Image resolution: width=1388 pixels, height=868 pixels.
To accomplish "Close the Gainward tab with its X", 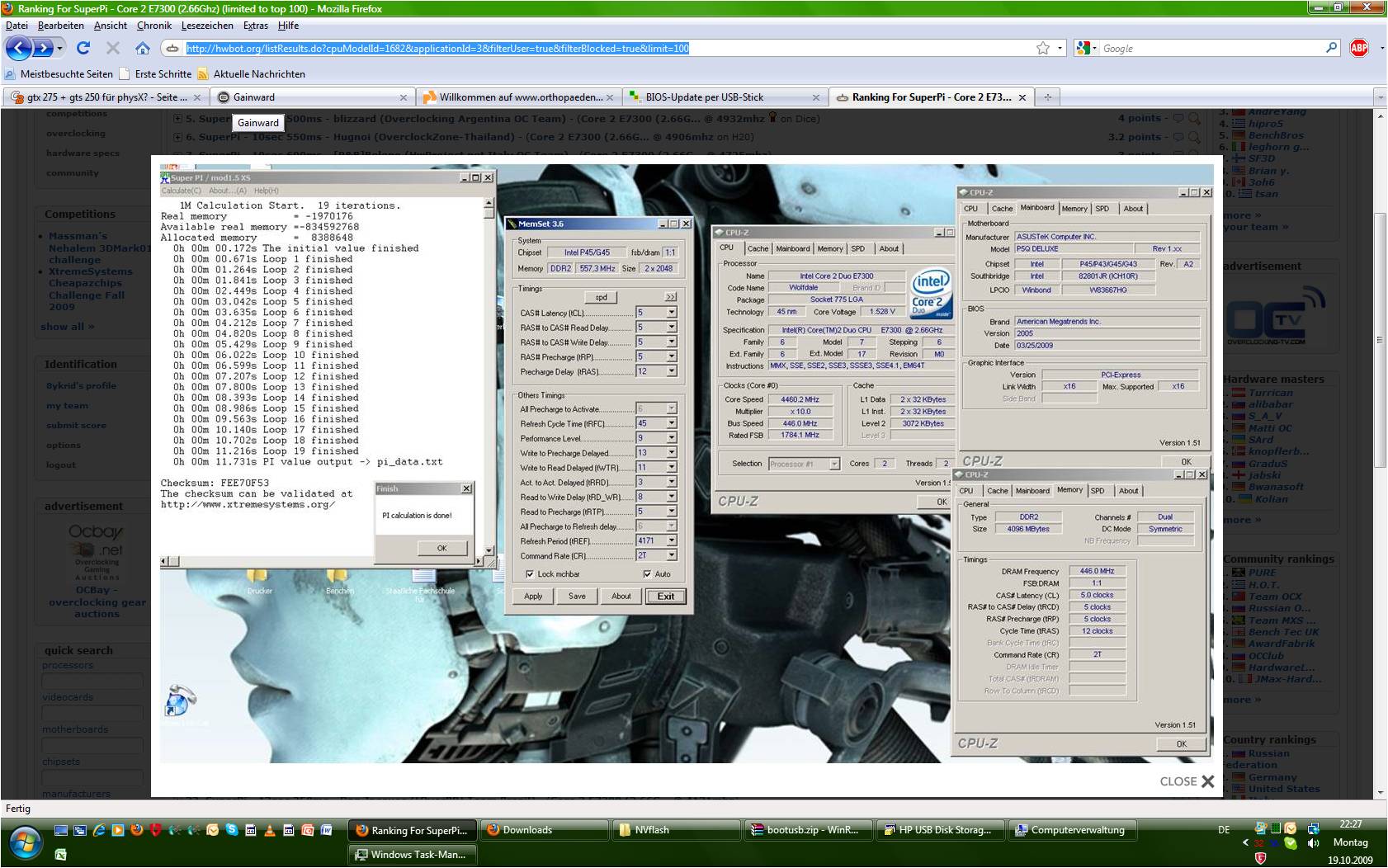I will 404,97.
